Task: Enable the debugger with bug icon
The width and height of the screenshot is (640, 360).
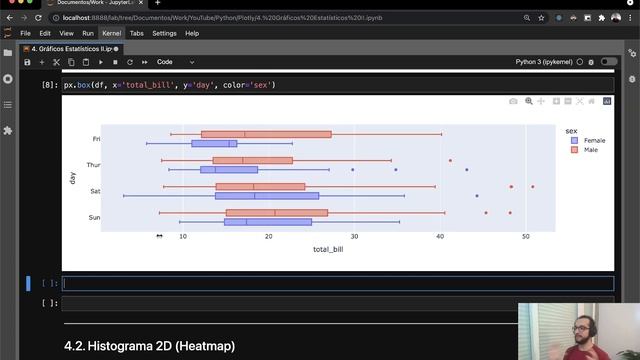Action: pyautogui.click(x=591, y=62)
